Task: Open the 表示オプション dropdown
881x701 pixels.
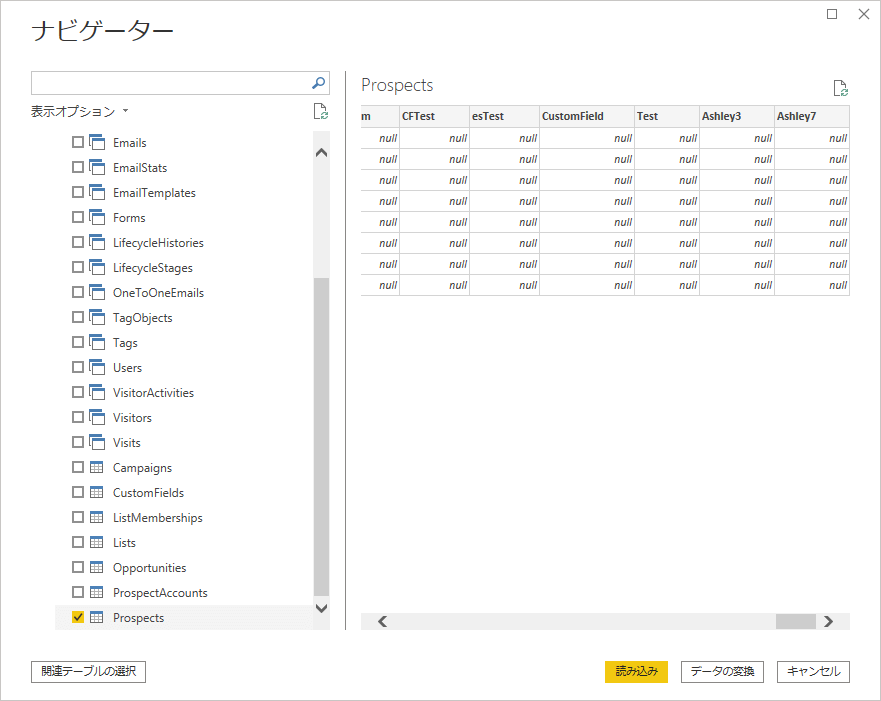Action: click(x=80, y=111)
